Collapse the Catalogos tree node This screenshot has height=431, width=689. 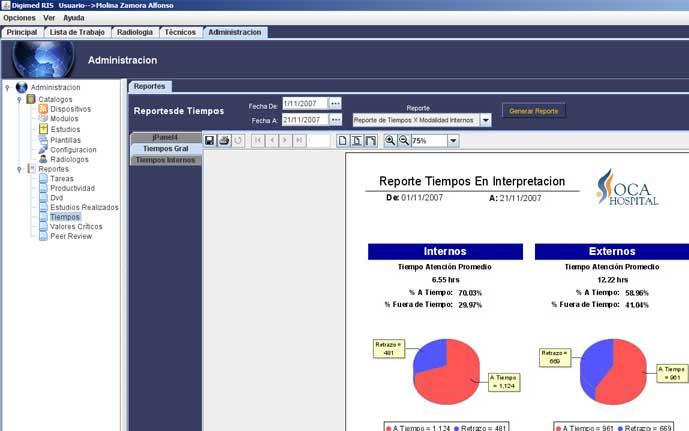(x=19, y=99)
